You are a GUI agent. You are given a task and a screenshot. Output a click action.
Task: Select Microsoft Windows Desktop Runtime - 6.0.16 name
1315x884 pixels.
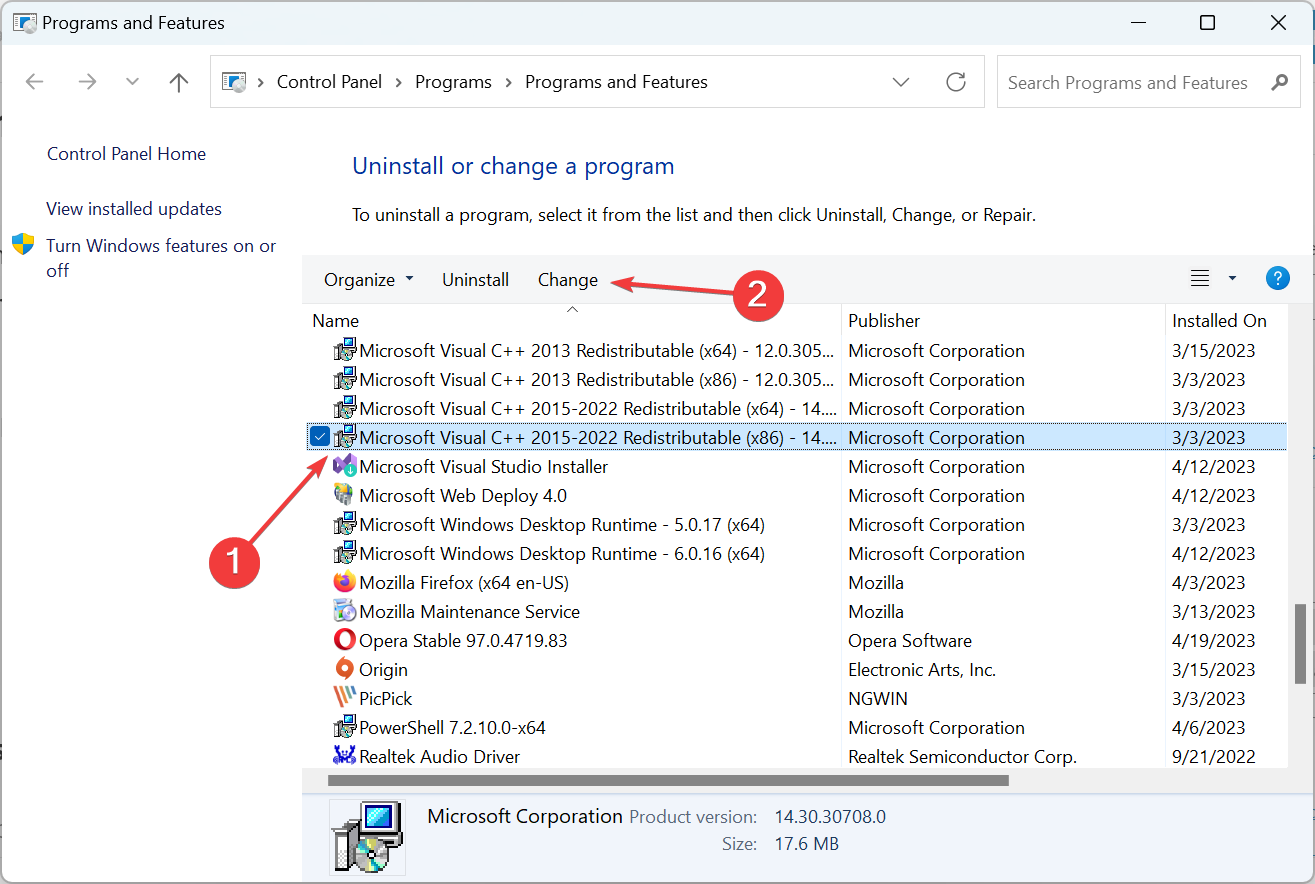coord(562,554)
